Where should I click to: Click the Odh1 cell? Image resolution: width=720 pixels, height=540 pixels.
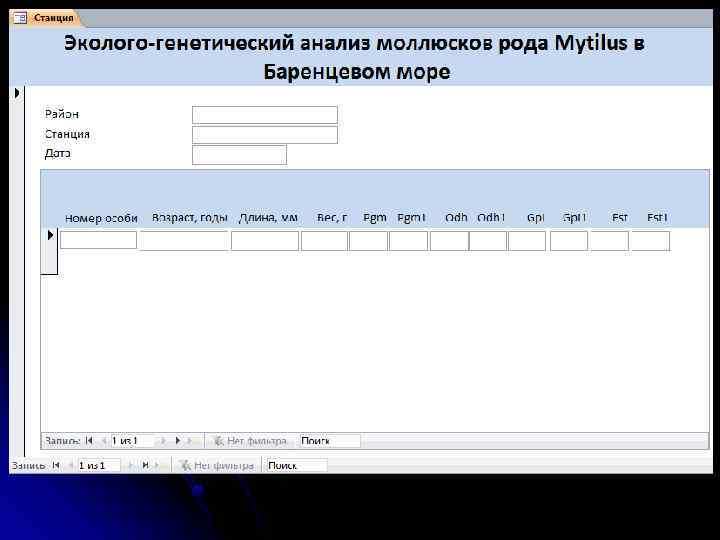click(488, 241)
